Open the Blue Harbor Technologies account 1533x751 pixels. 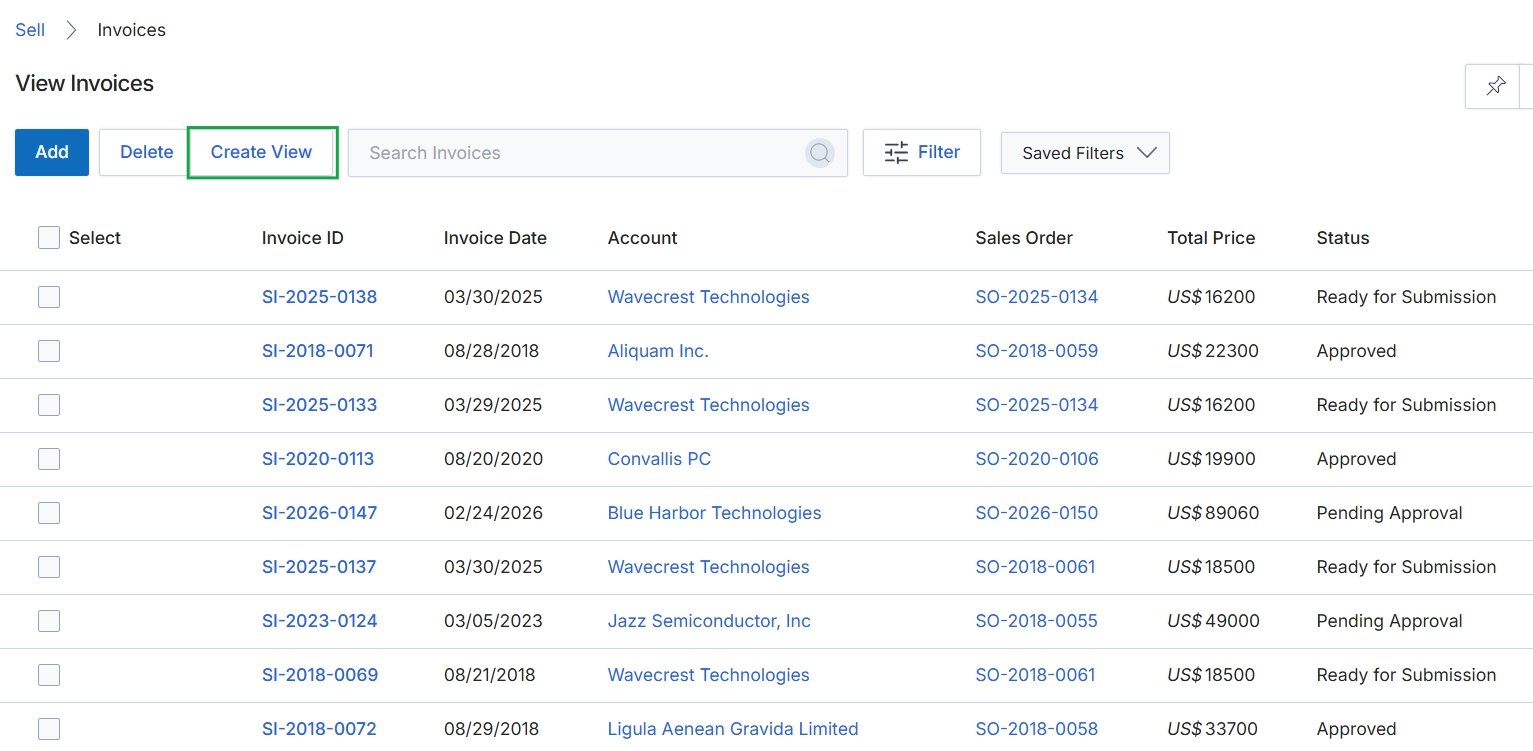coord(714,513)
